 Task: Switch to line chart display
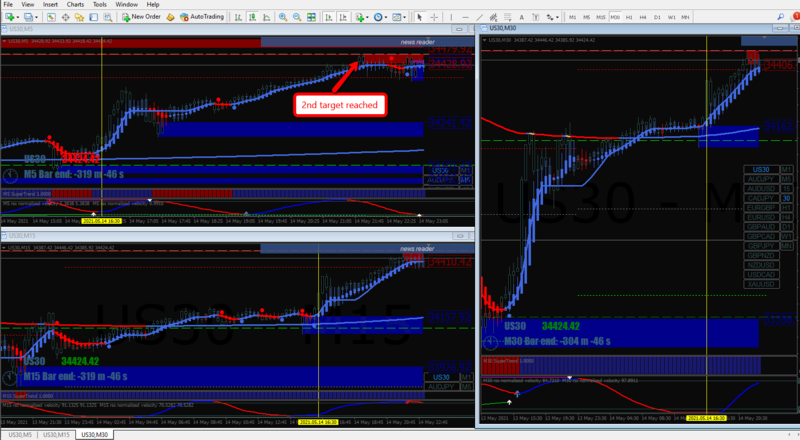tap(266, 17)
